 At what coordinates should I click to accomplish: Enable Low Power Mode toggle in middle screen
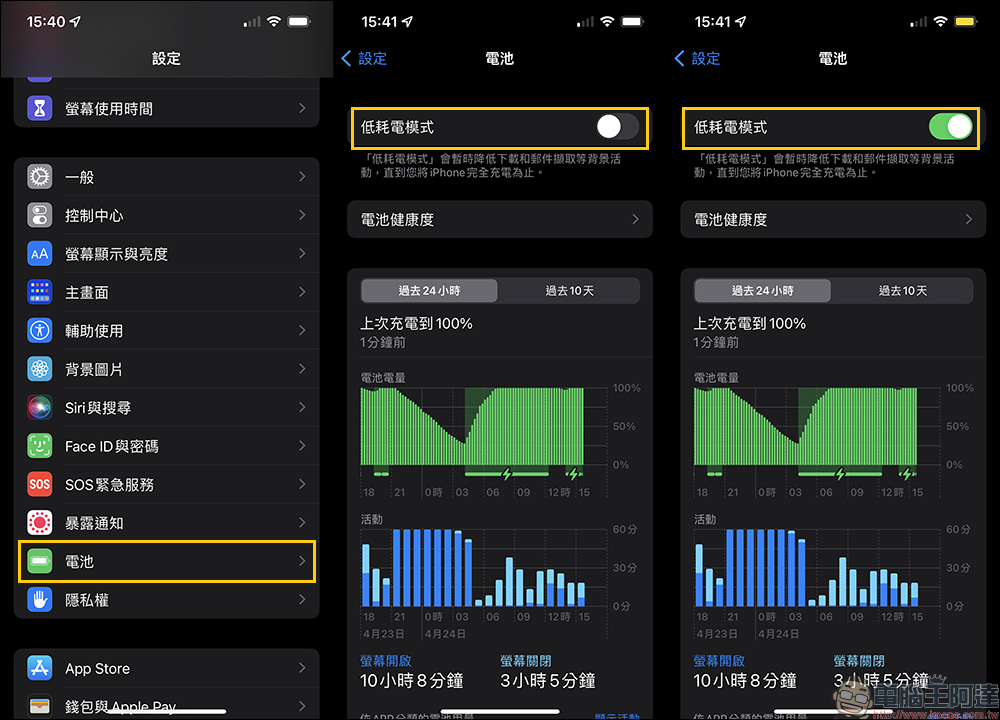point(617,127)
